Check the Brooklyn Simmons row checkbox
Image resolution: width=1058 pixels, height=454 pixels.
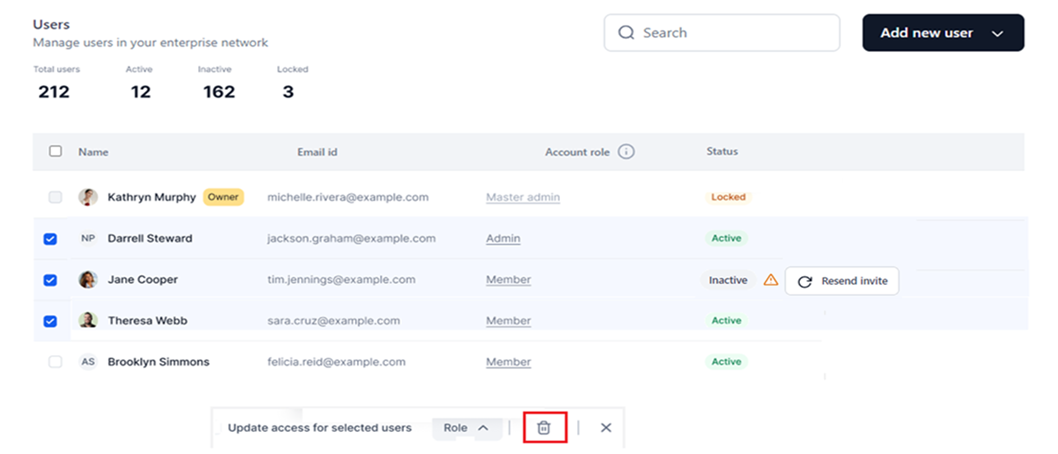tap(55, 362)
